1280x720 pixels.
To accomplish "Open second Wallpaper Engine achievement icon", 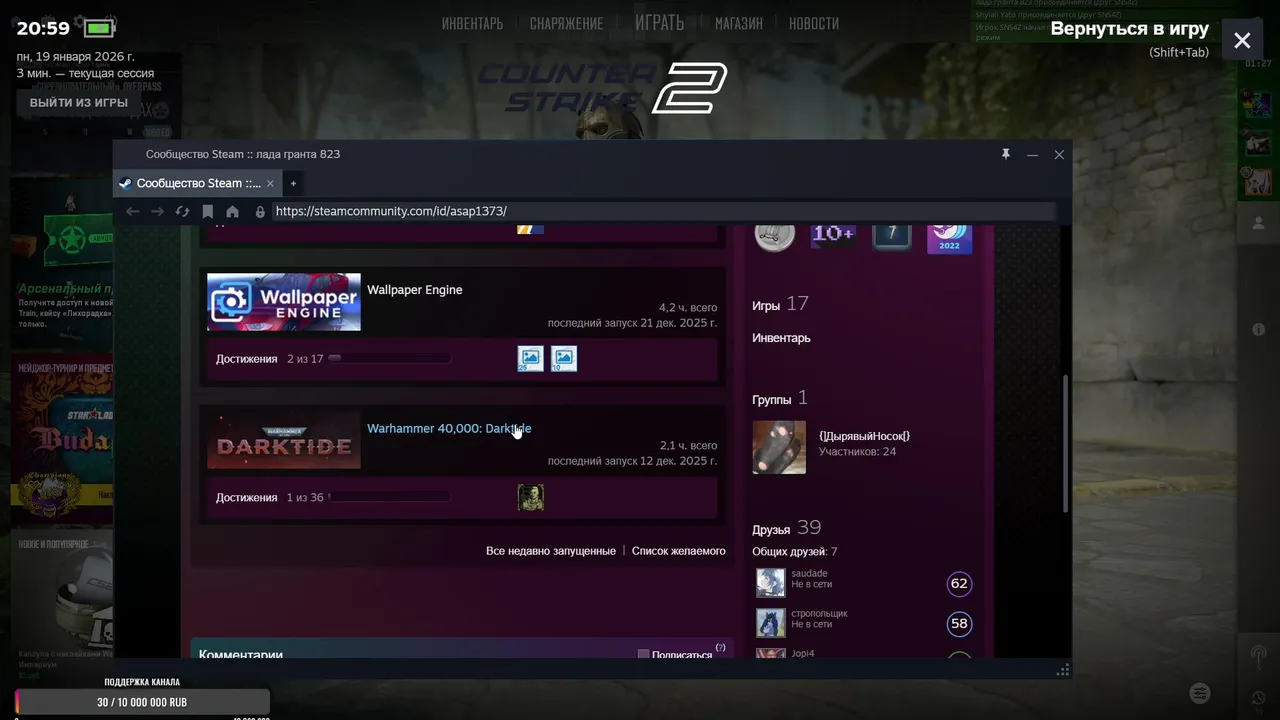I will coord(564,358).
